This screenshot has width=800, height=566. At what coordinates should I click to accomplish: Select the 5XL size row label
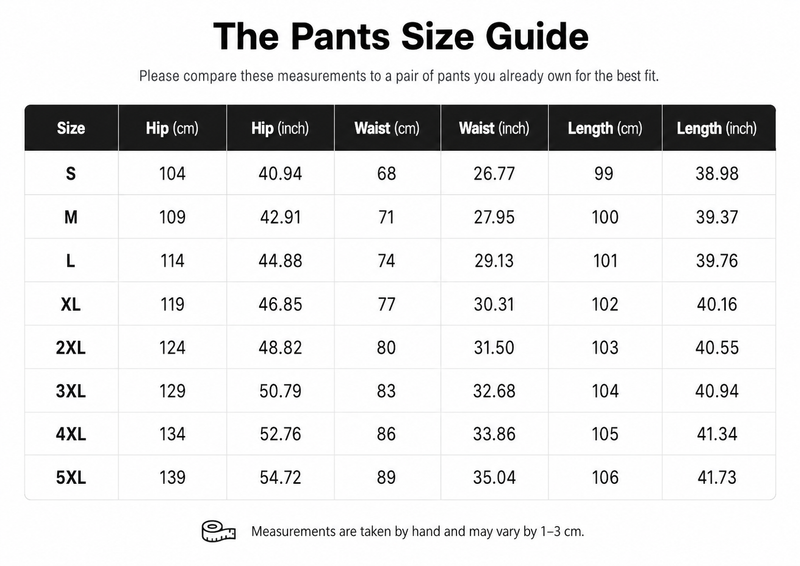[71, 478]
